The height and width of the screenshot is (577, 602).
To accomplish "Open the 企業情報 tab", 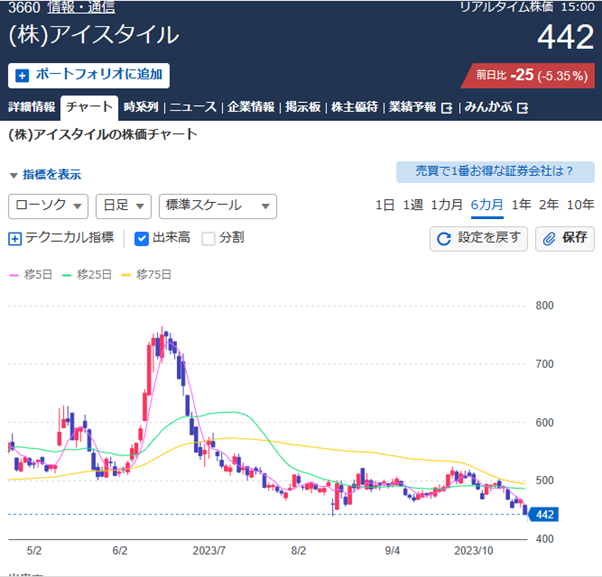I will pos(251,107).
